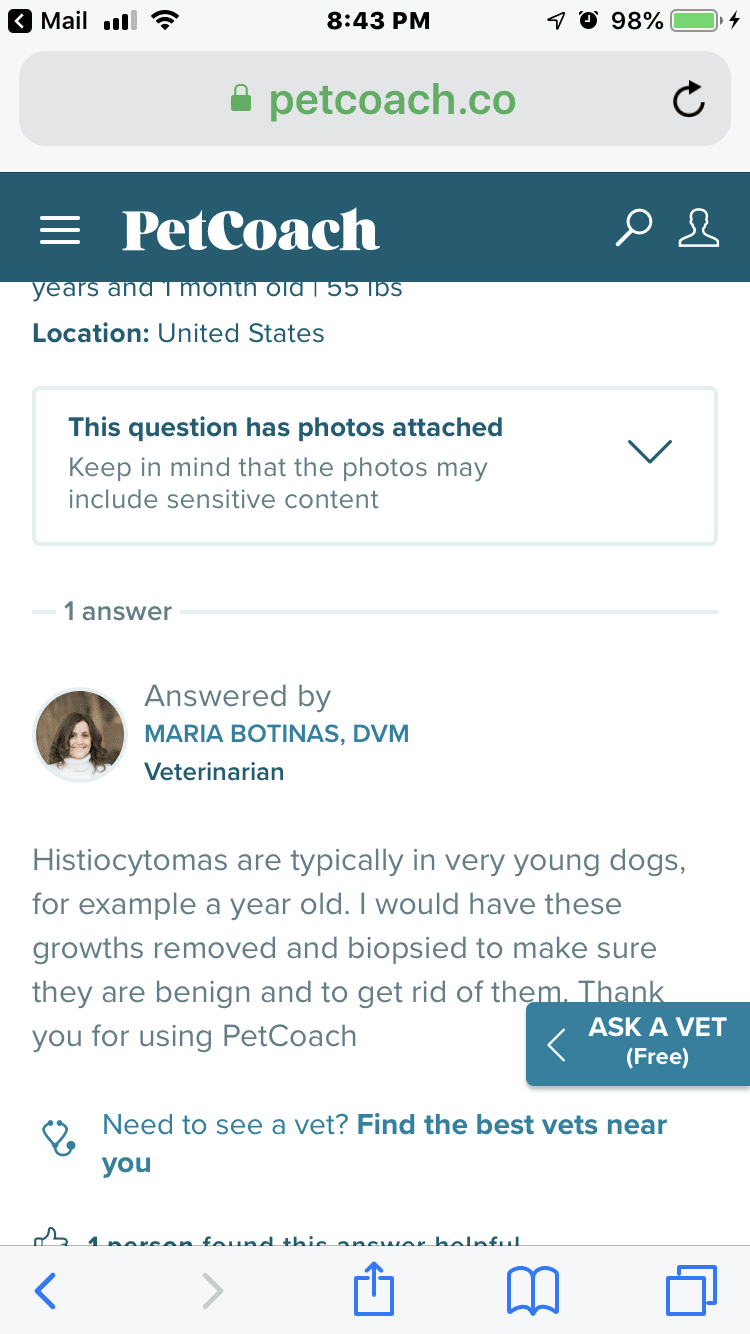The width and height of the screenshot is (750, 1334).
Task: Click the forward navigation chevron
Action: pos(210,1291)
